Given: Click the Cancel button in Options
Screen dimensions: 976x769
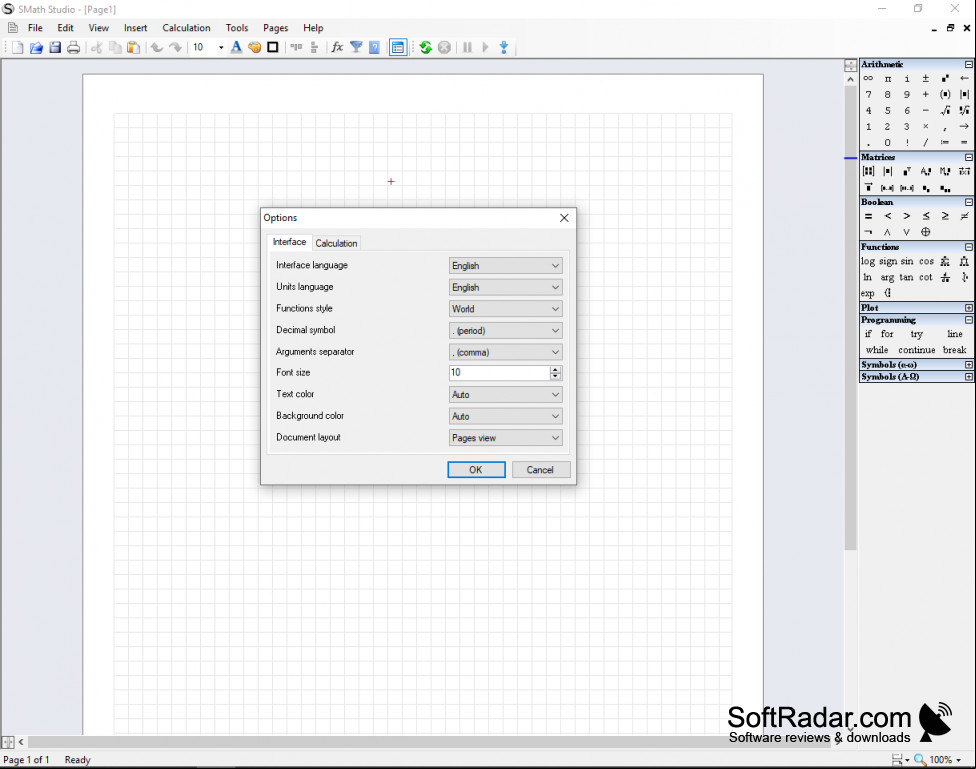Looking at the screenshot, I should [x=540, y=469].
